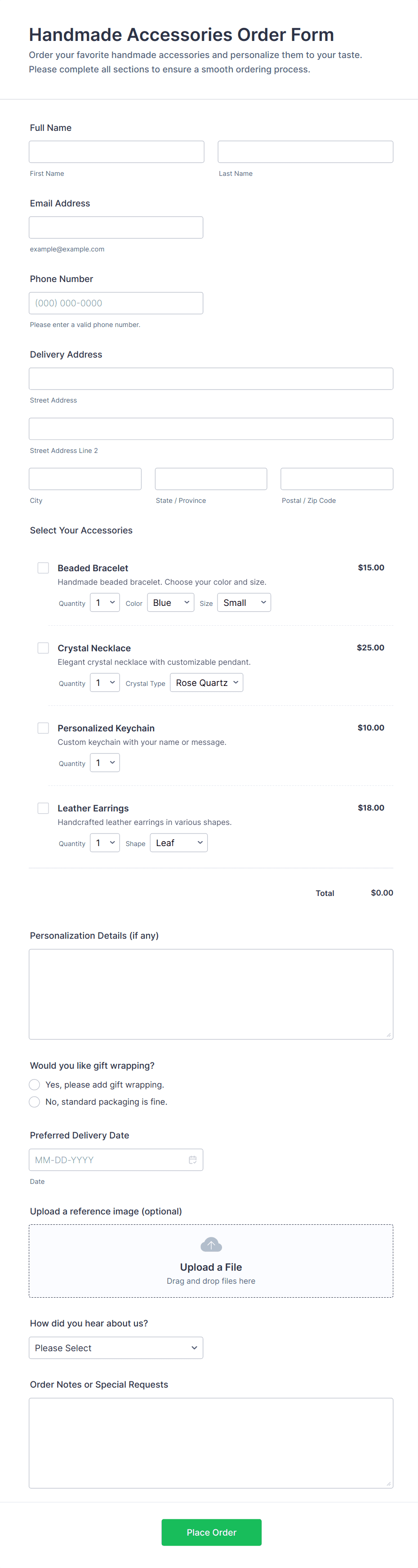The height and width of the screenshot is (1568, 418).
Task: Check the Leather Earrings checkbox
Action: 43,808
